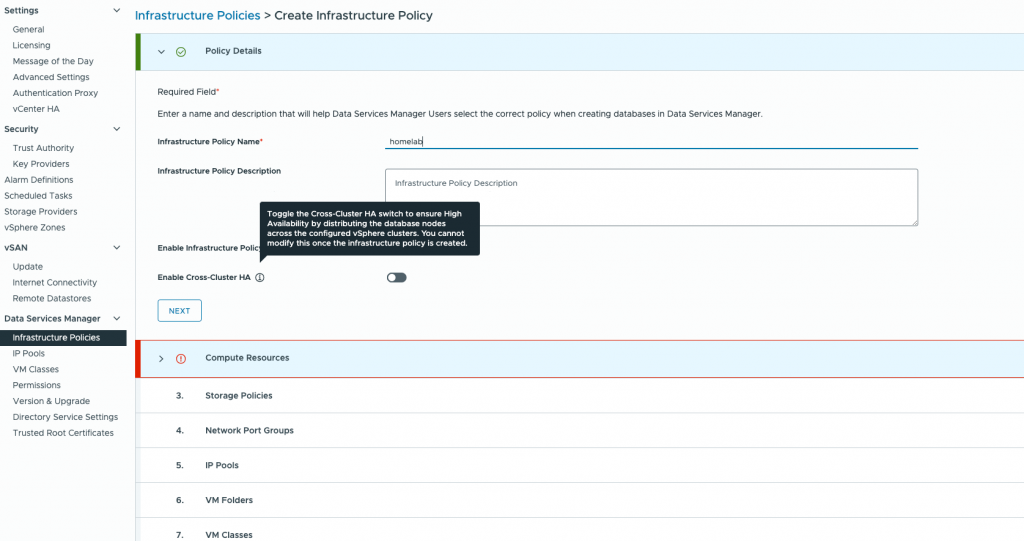This screenshot has width=1024, height=541.
Task: Click the info icon beside Enable Cross-Cluster HA
Action: tap(260, 278)
